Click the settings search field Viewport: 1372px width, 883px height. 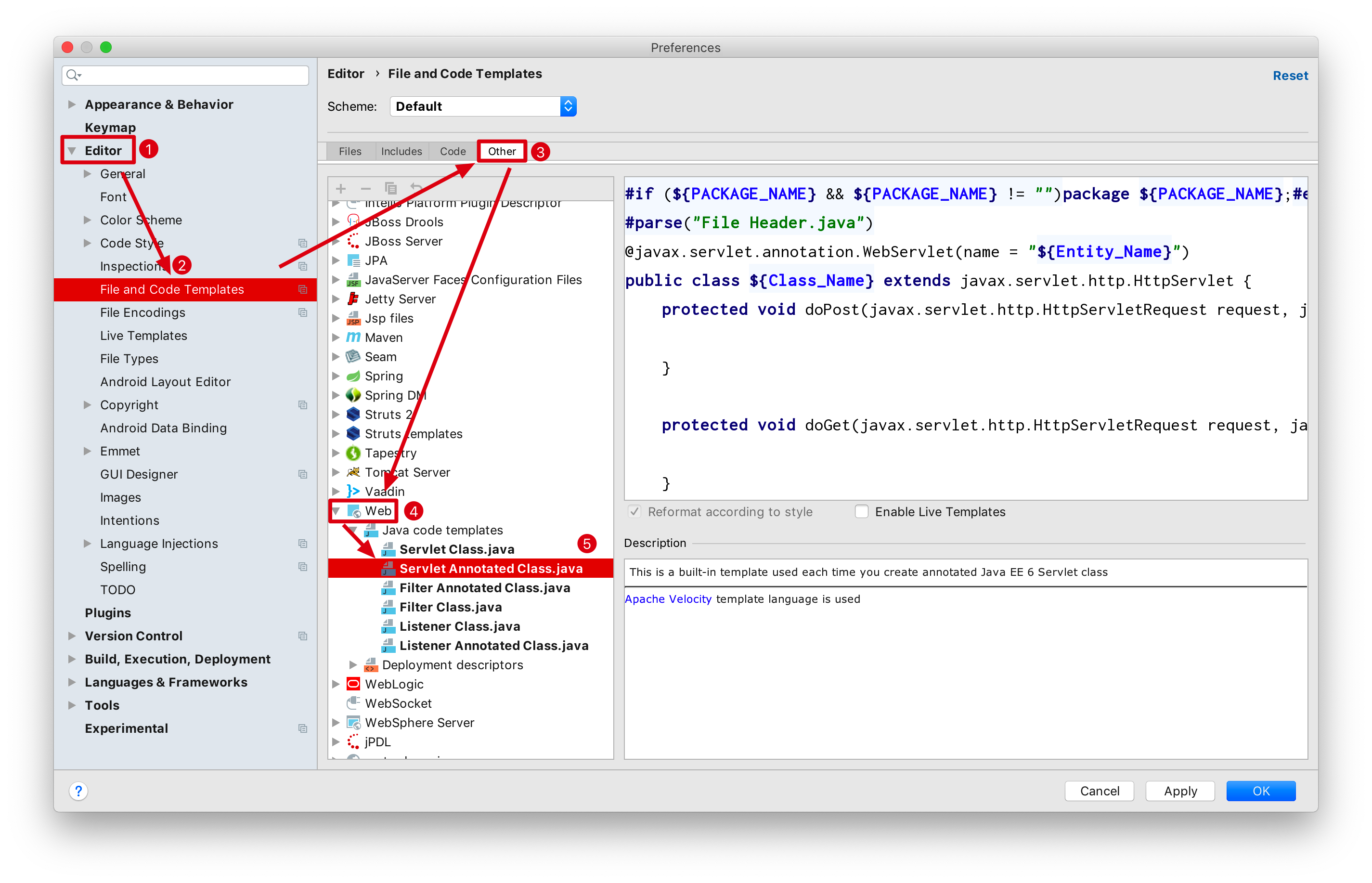(x=185, y=75)
